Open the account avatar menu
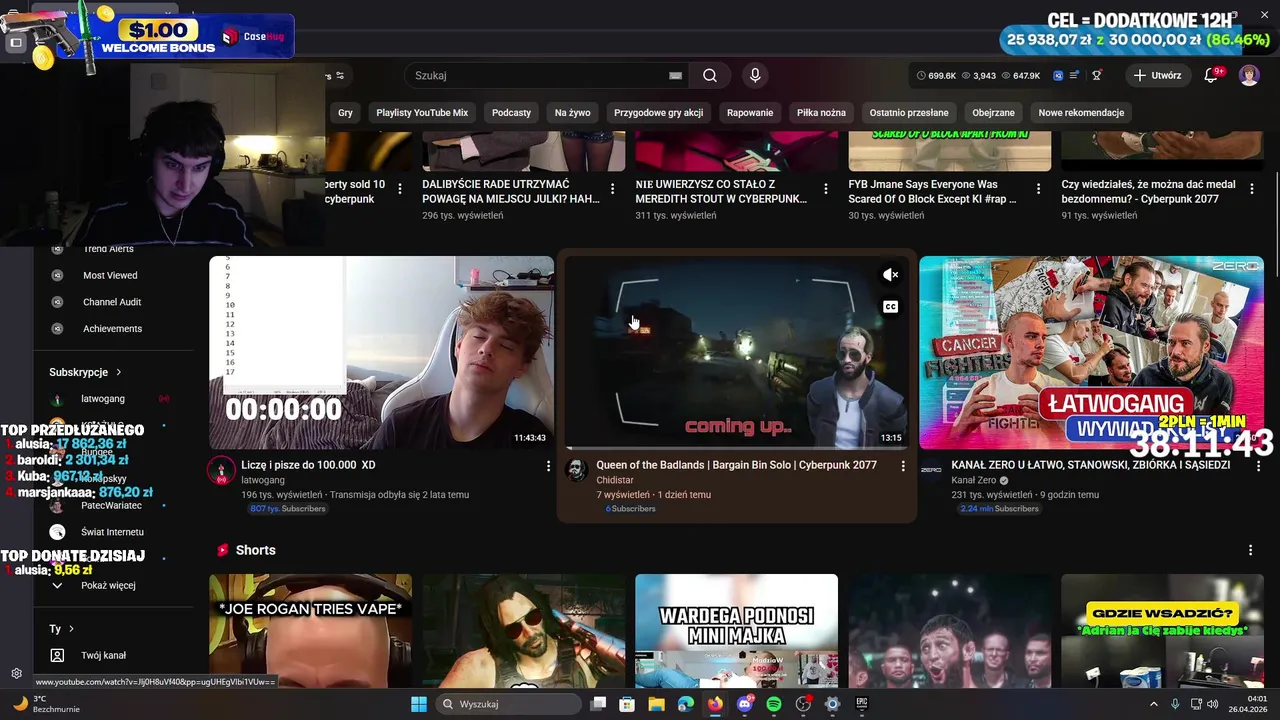The height and width of the screenshot is (720, 1280). [1249, 75]
